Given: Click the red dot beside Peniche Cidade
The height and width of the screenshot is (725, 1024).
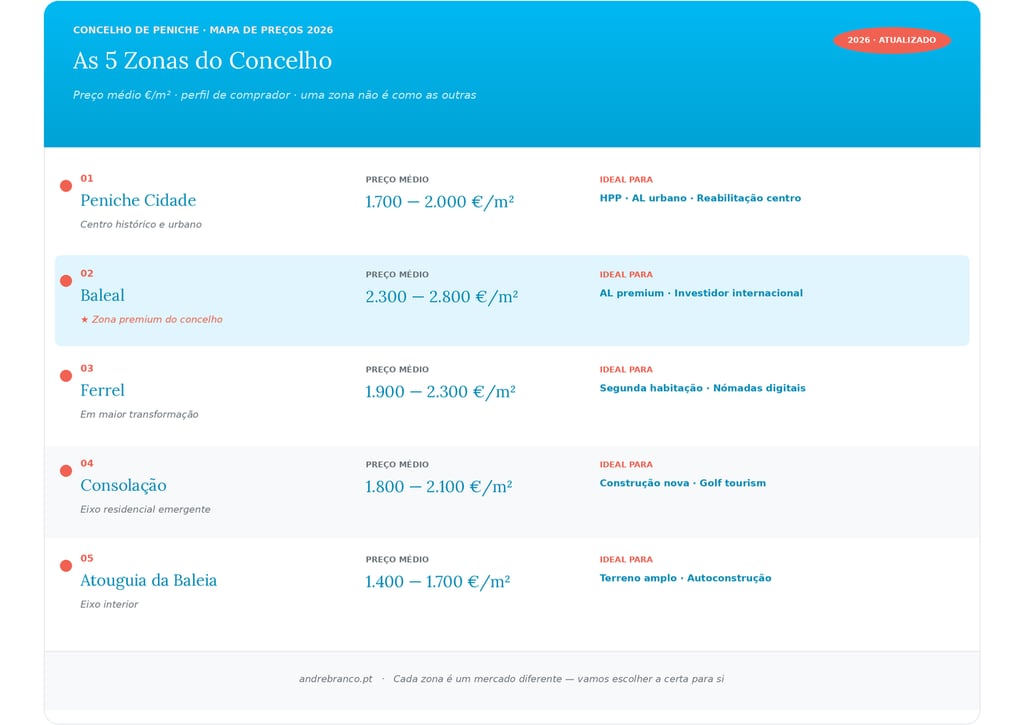Looking at the screenshot, I should [x=66, y=186].
